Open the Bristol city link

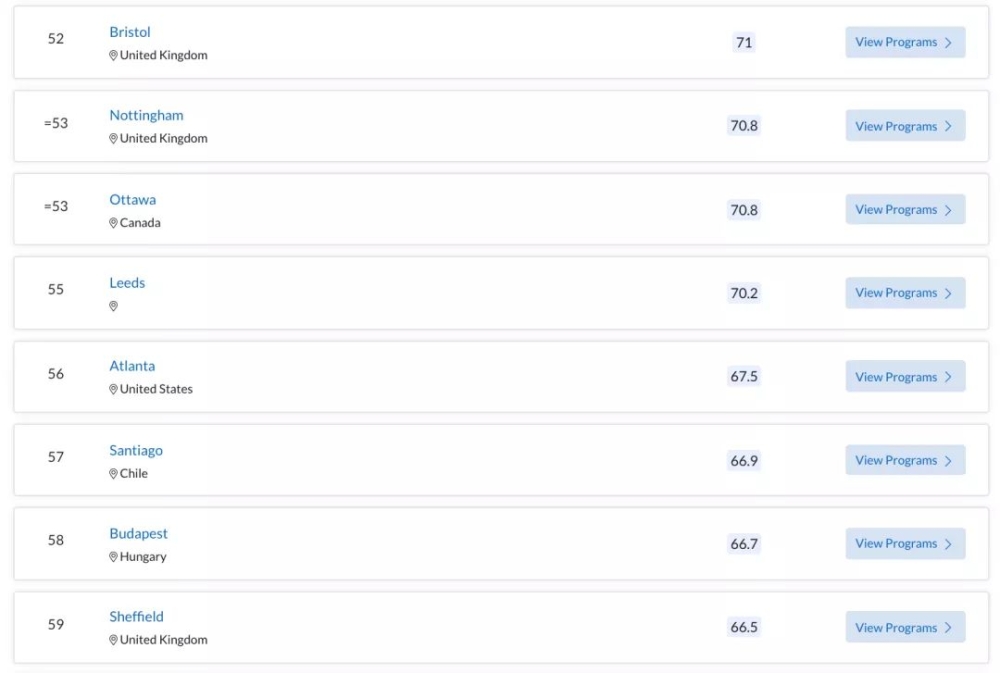[129, 32]
